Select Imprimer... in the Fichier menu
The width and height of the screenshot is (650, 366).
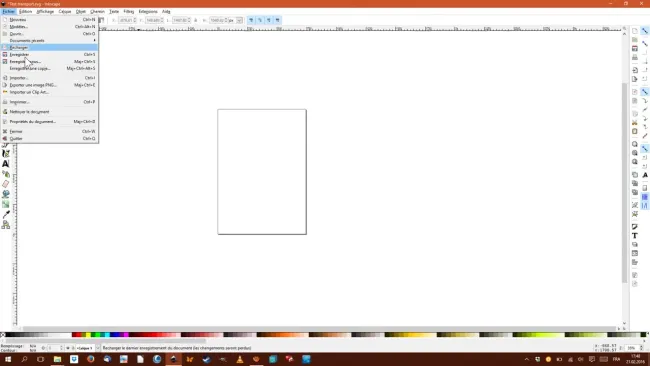49,102
